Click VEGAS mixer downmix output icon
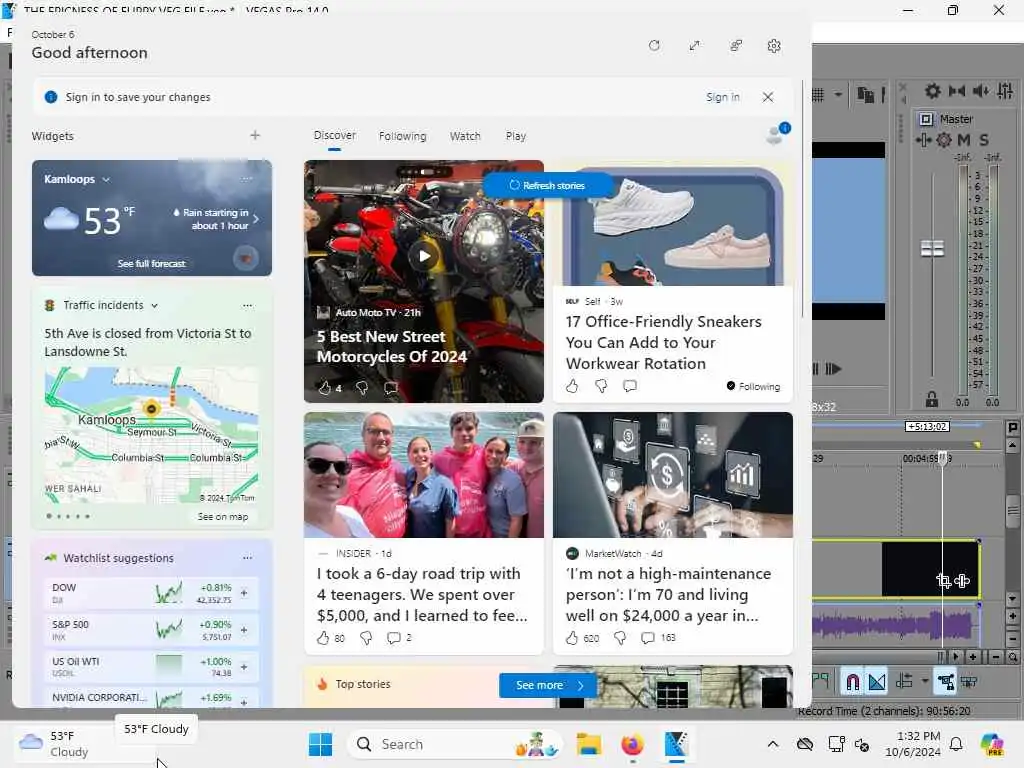Screen dimensions: 1024x768 tap(957, 91)
